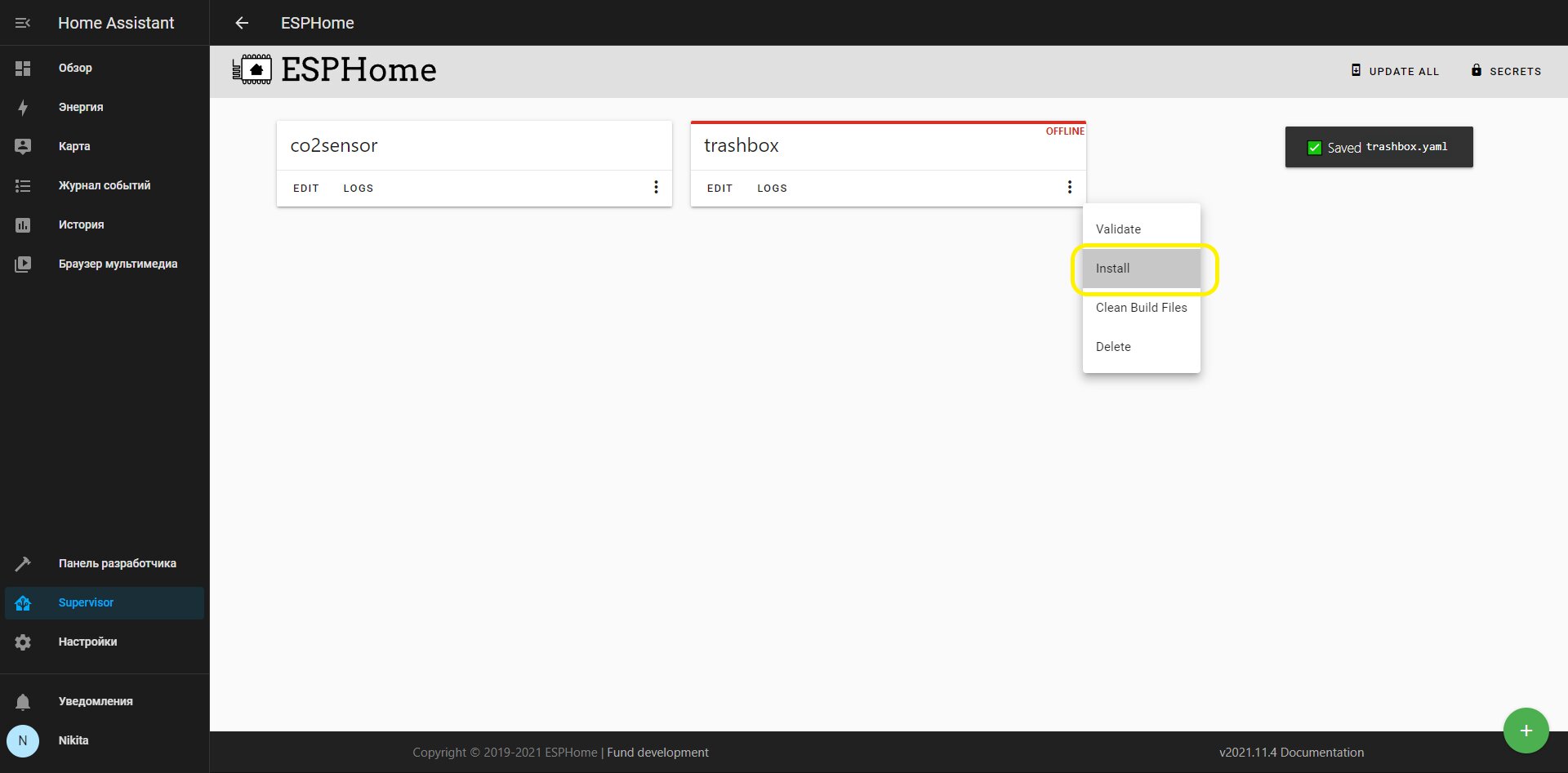Open the Энергия lightning icon
1568x773 pixels.
[23, 107]
